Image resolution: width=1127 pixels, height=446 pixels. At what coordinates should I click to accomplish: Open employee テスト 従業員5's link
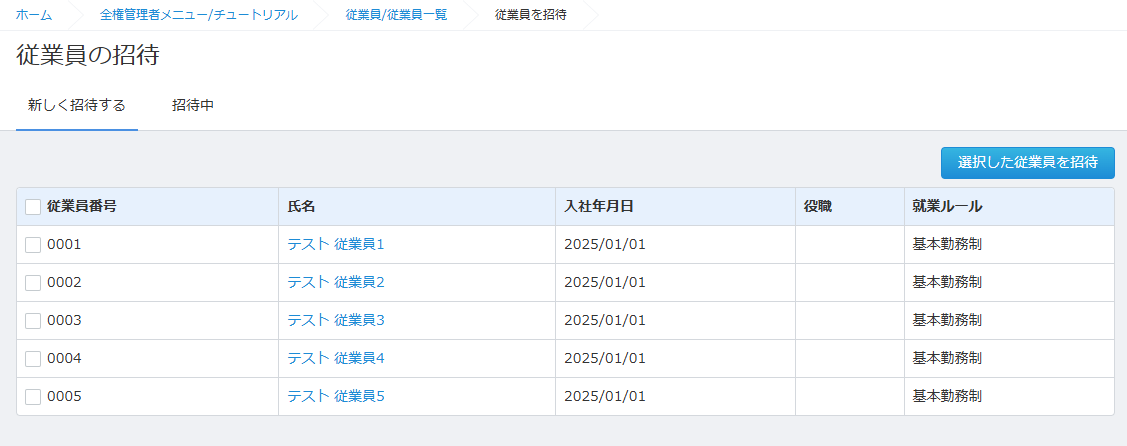(x=335, y=396)
